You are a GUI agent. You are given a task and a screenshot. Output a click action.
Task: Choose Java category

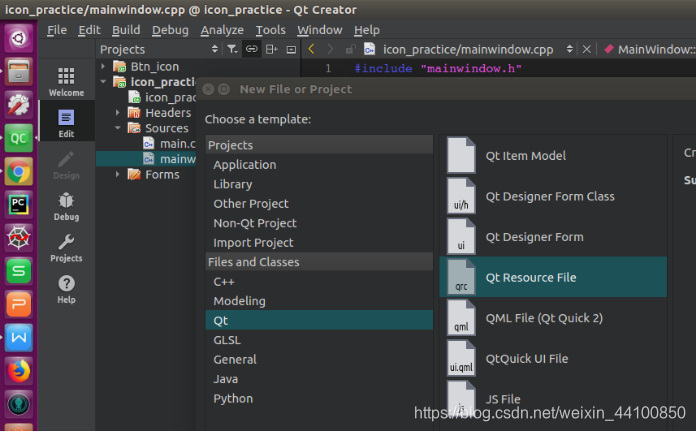tap(319, 379)
